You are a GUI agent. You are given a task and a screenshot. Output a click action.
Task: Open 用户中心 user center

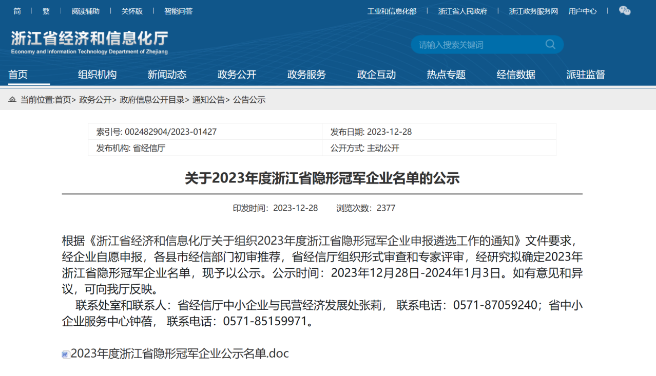coord(582,11)
